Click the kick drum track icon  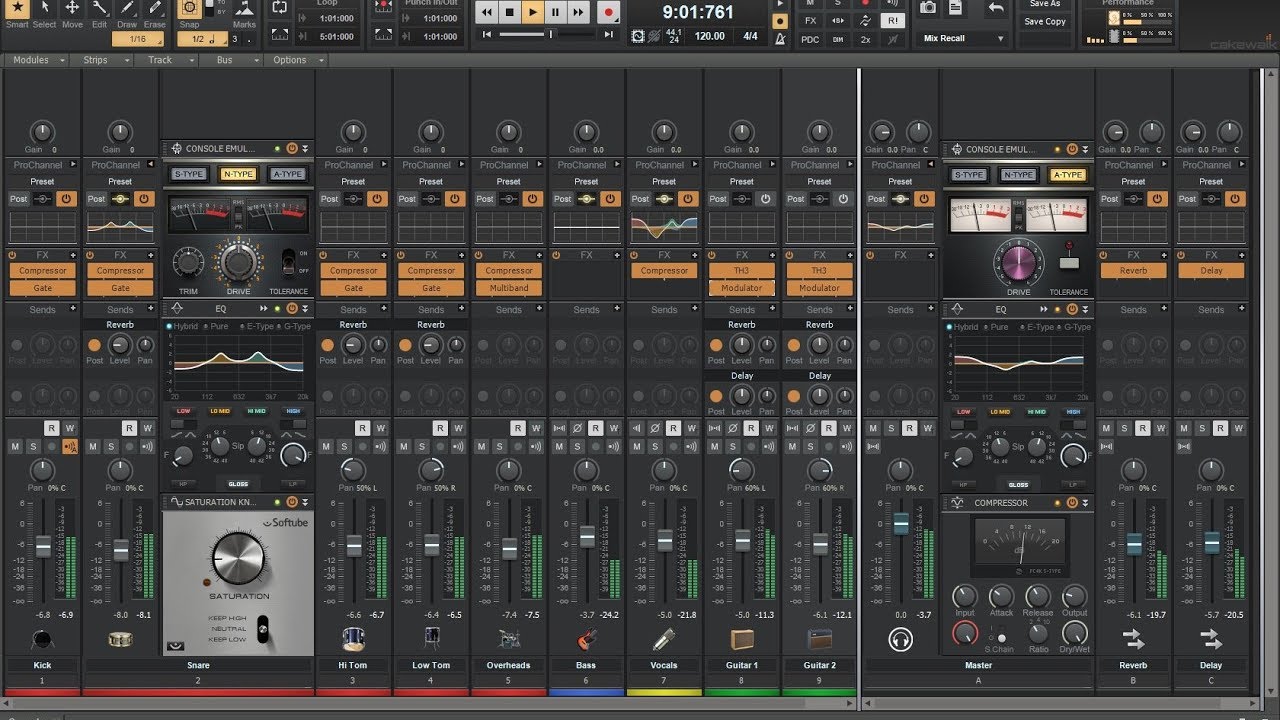tap(42, 639)
